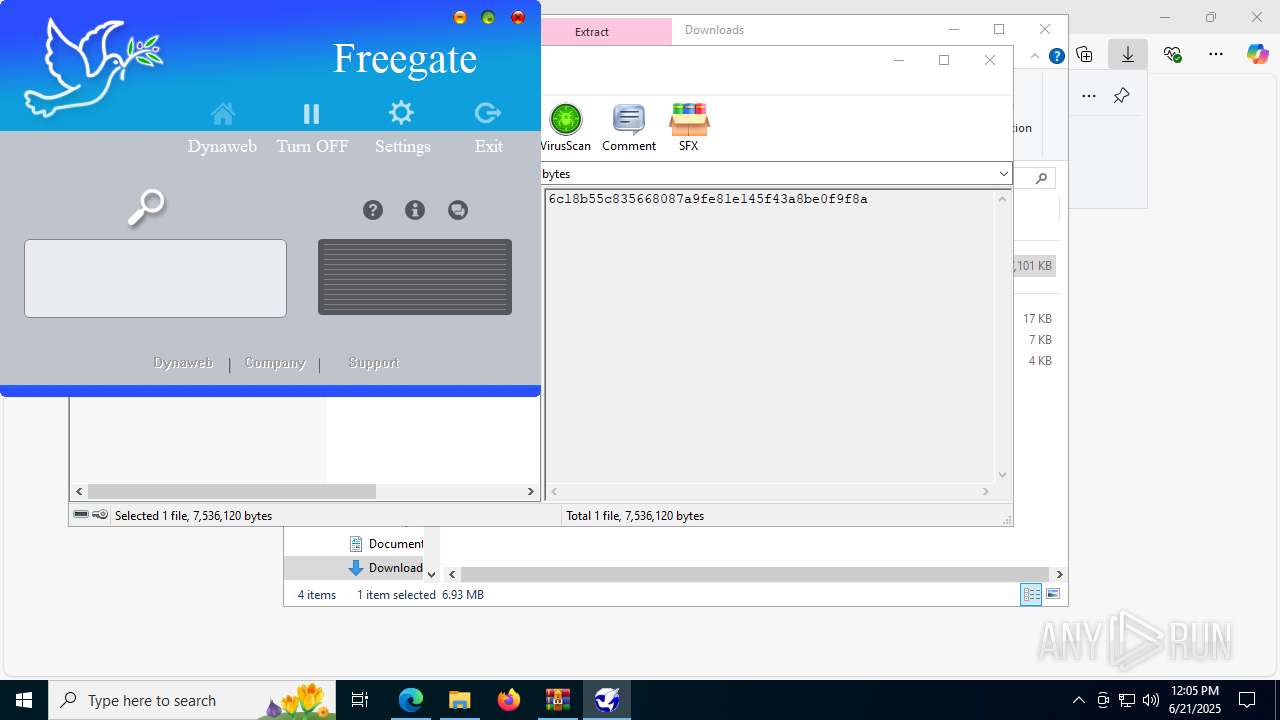Click the WinRAR status bar drive icon
1280x720 pixels.
pyautogui.click(x=81, y=515)
